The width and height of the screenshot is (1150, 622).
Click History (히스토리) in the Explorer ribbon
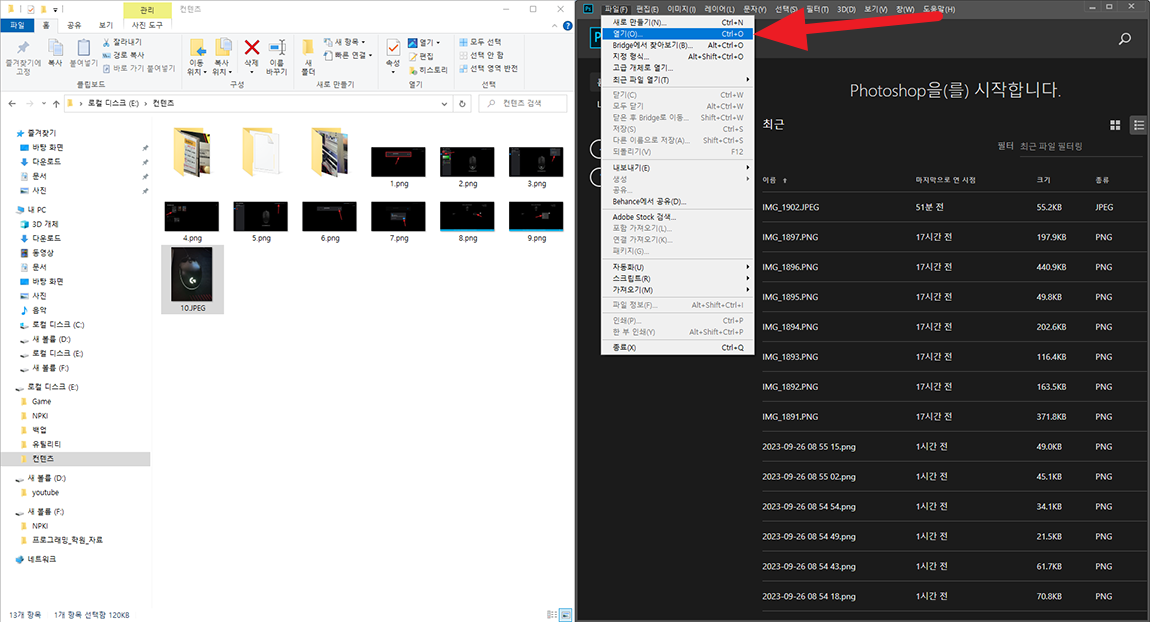(x=428, y=70)
